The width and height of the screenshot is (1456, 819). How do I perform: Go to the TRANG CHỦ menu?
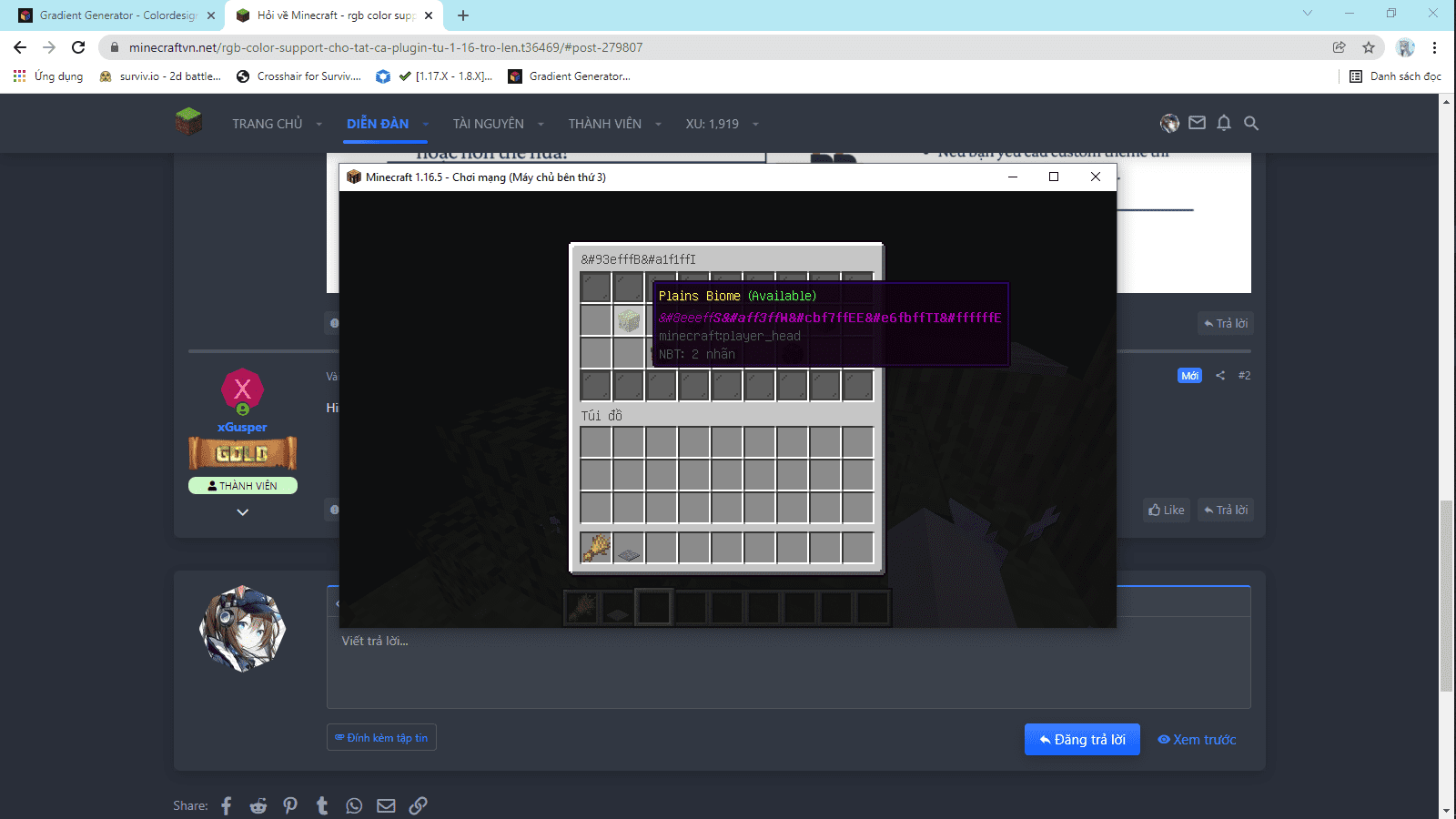coord(268,124)
